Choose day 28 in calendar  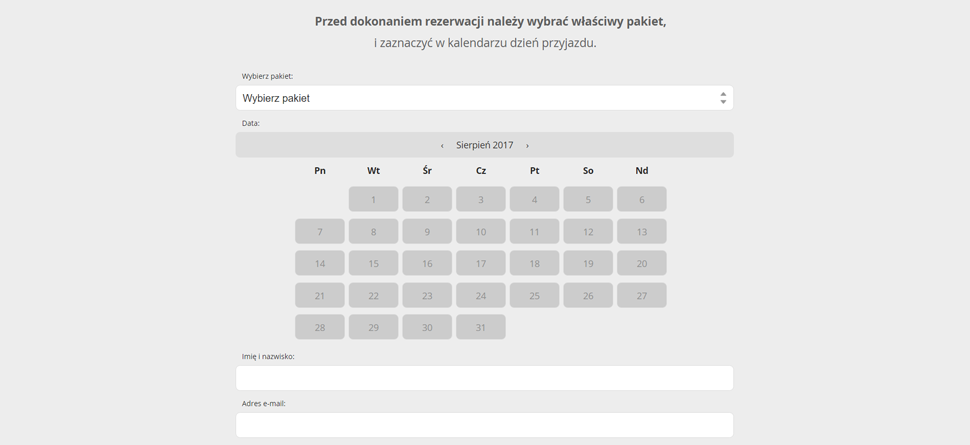320,327
